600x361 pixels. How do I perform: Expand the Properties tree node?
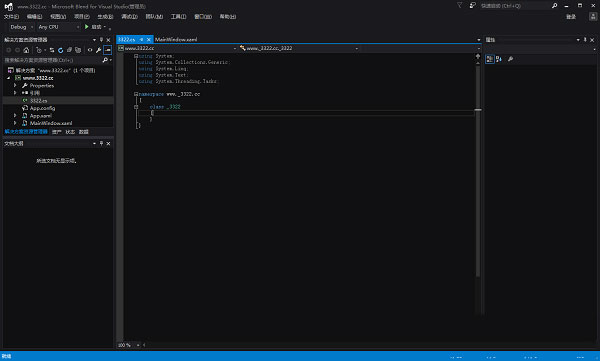(x=15, y=85)
